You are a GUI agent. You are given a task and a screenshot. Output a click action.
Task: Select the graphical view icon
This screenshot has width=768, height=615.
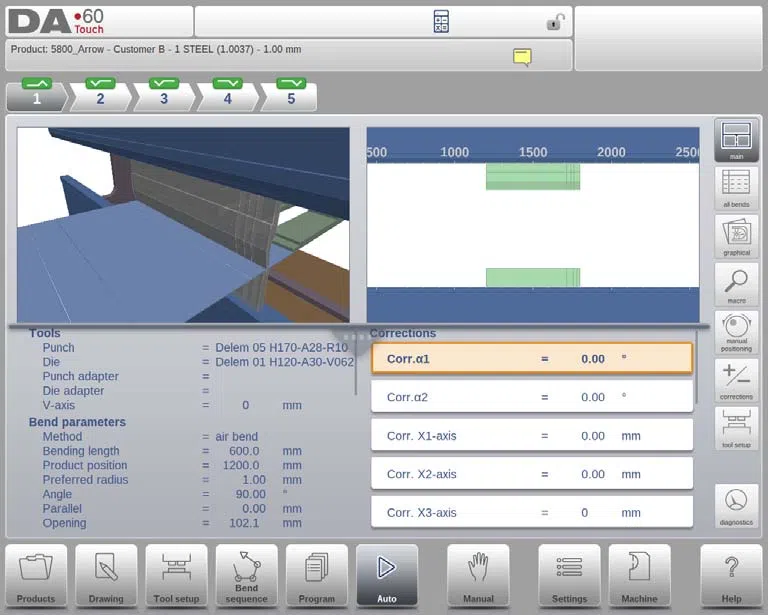[736, 236]
